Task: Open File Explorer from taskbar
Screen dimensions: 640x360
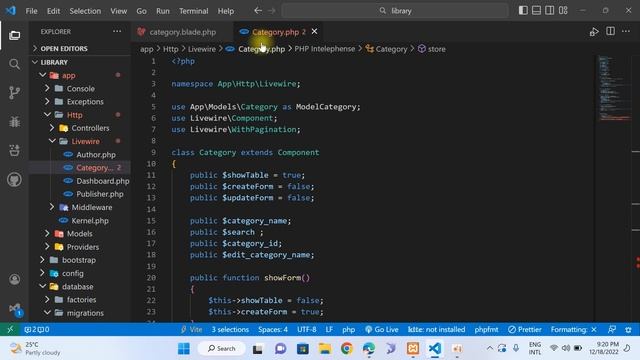Action: click(x=325, y=349)
